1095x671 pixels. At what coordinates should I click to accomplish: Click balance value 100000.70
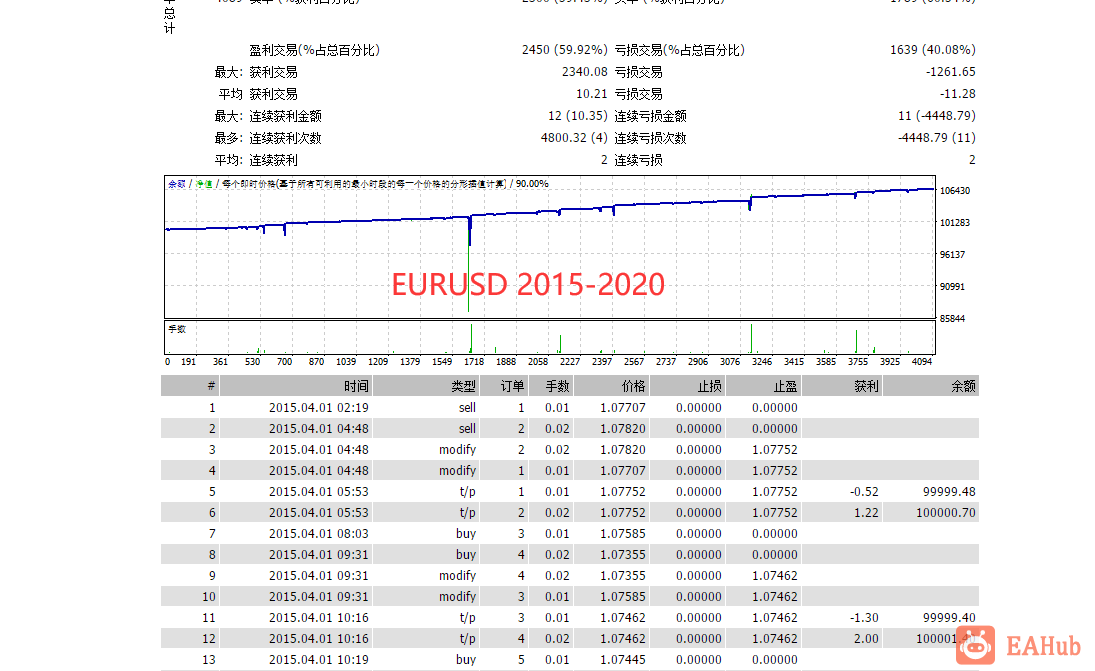(946, 513)
